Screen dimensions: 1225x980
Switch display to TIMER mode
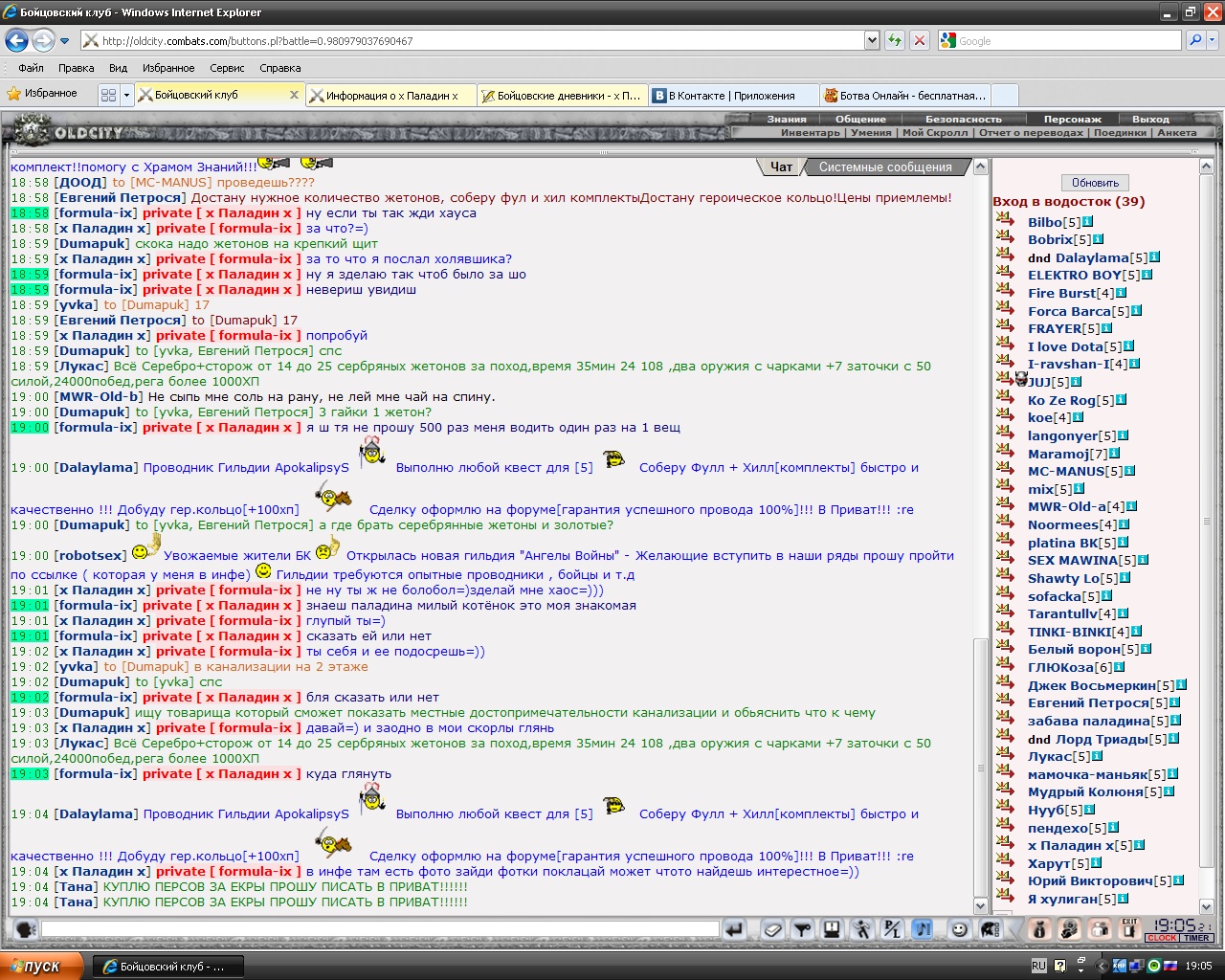point(1196,938)
